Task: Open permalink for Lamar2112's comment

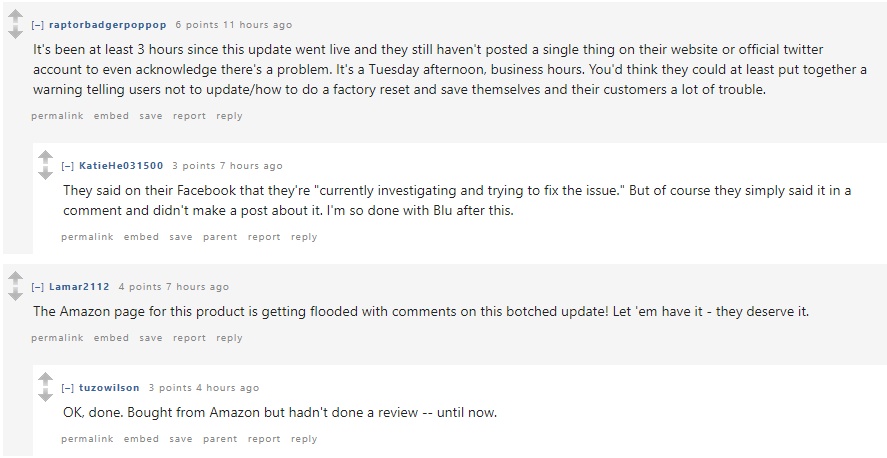Action: pos(57,338)
